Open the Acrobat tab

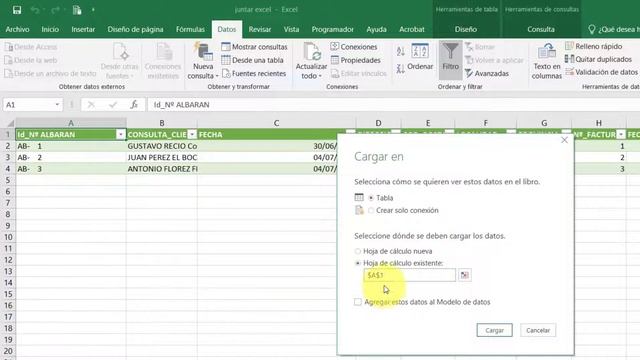point(411,29)
